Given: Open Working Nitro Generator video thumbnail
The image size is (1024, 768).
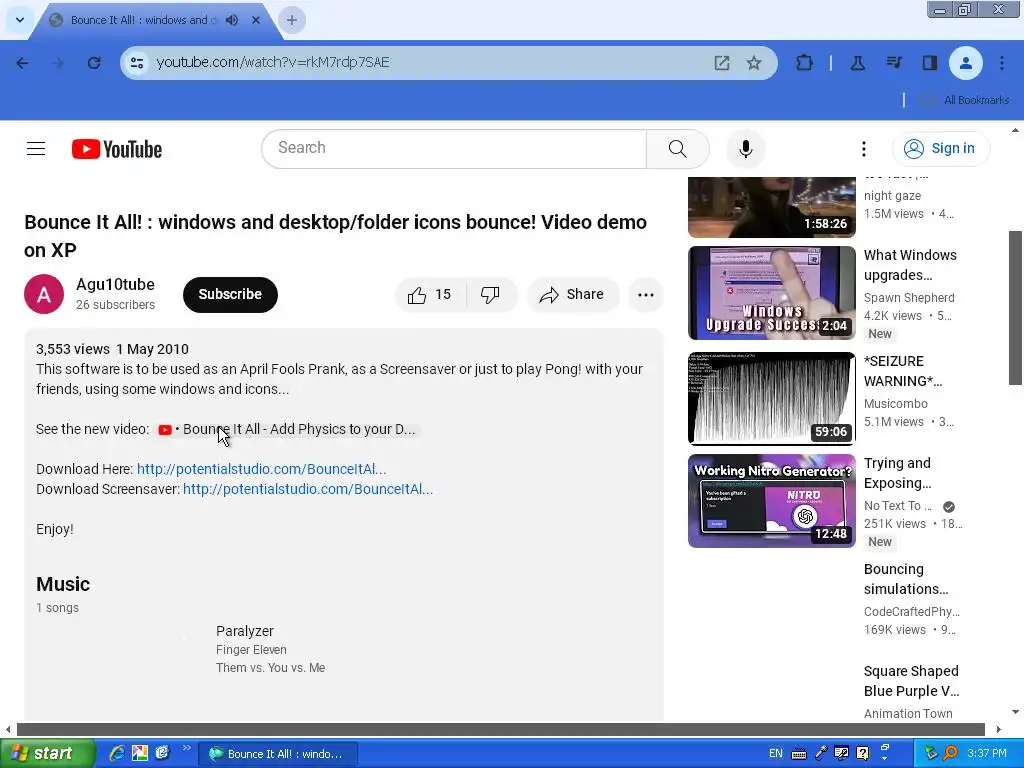Looking at the screenshot, I should 771,501.
